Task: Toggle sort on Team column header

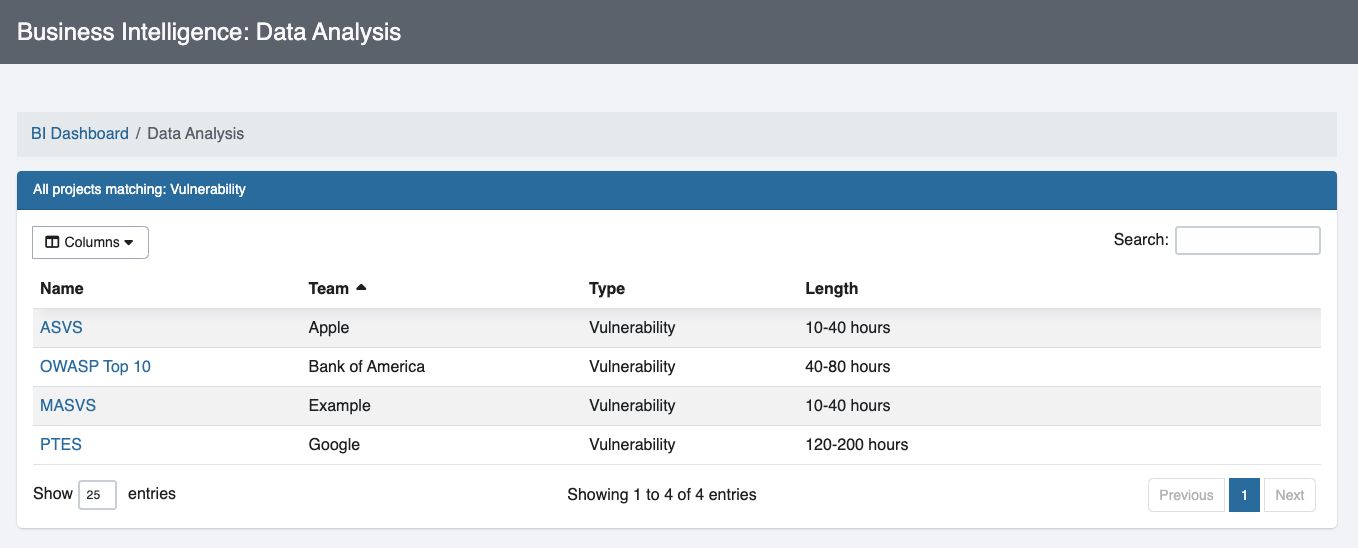Action: pos(329,288)
